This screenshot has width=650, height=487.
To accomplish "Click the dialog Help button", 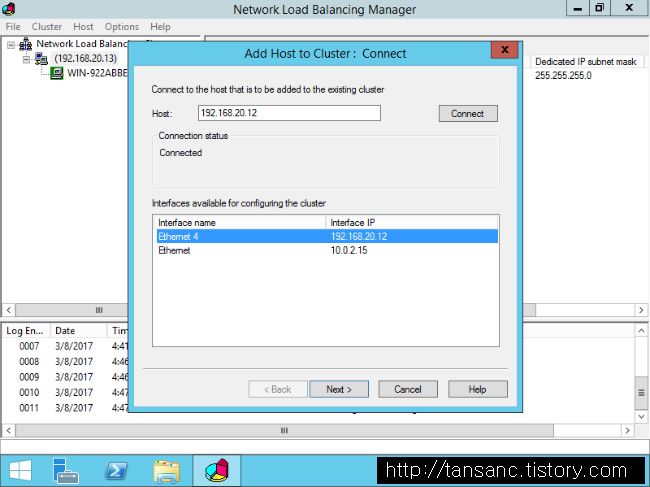I will (x=478, y=389).
